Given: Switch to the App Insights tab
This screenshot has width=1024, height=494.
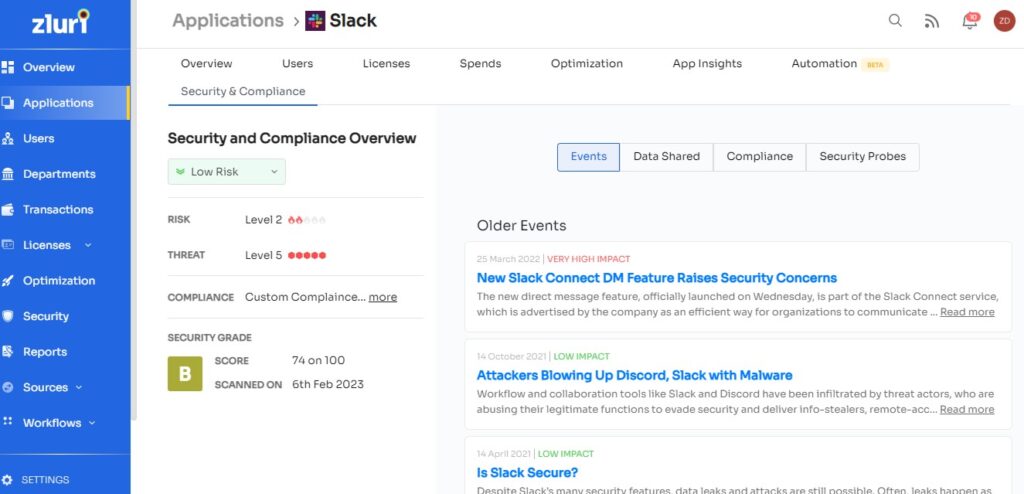Looking at the screenshot, I should click(707, 64).
